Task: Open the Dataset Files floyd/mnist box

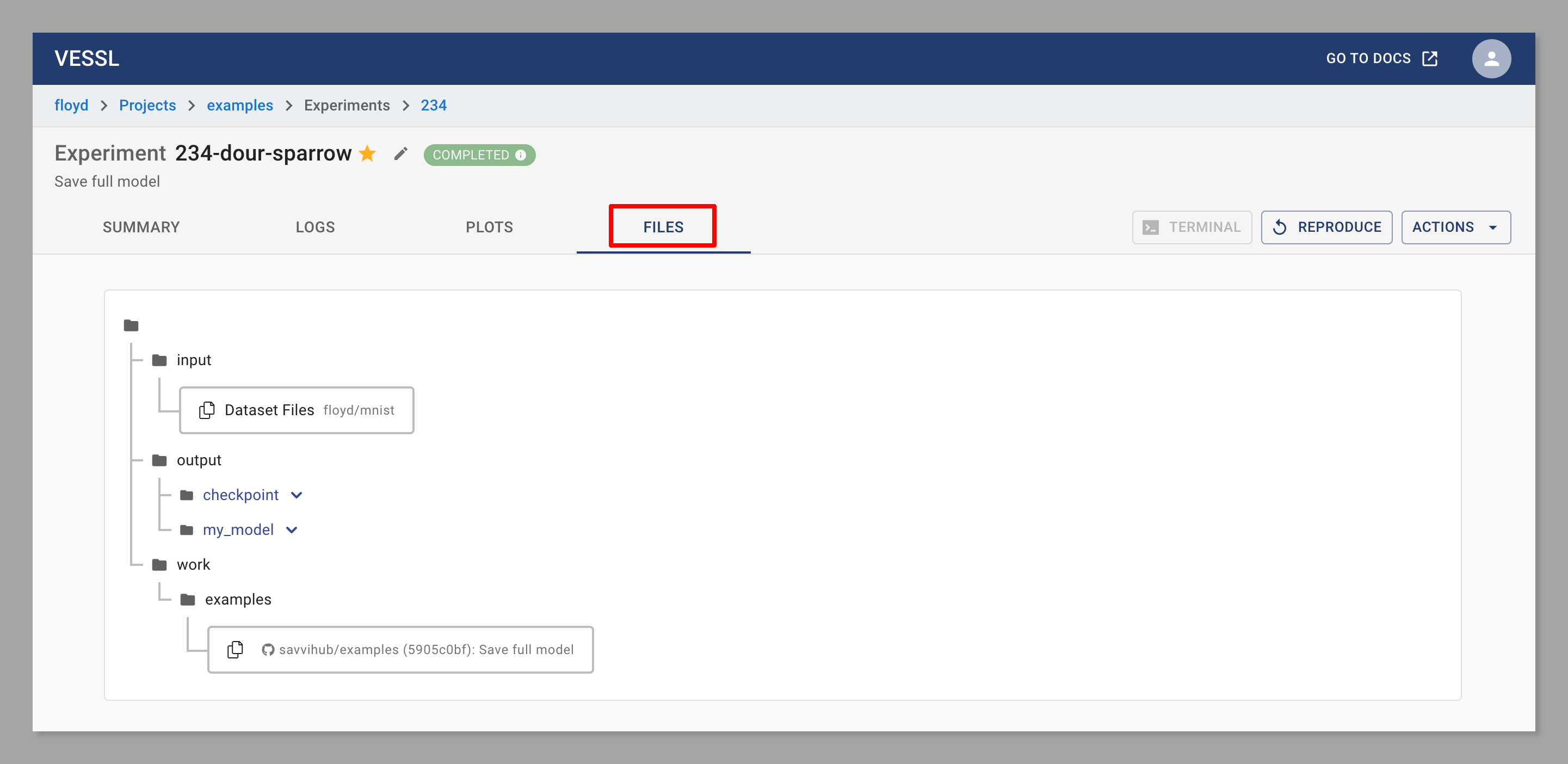Action: click(297, 410)
